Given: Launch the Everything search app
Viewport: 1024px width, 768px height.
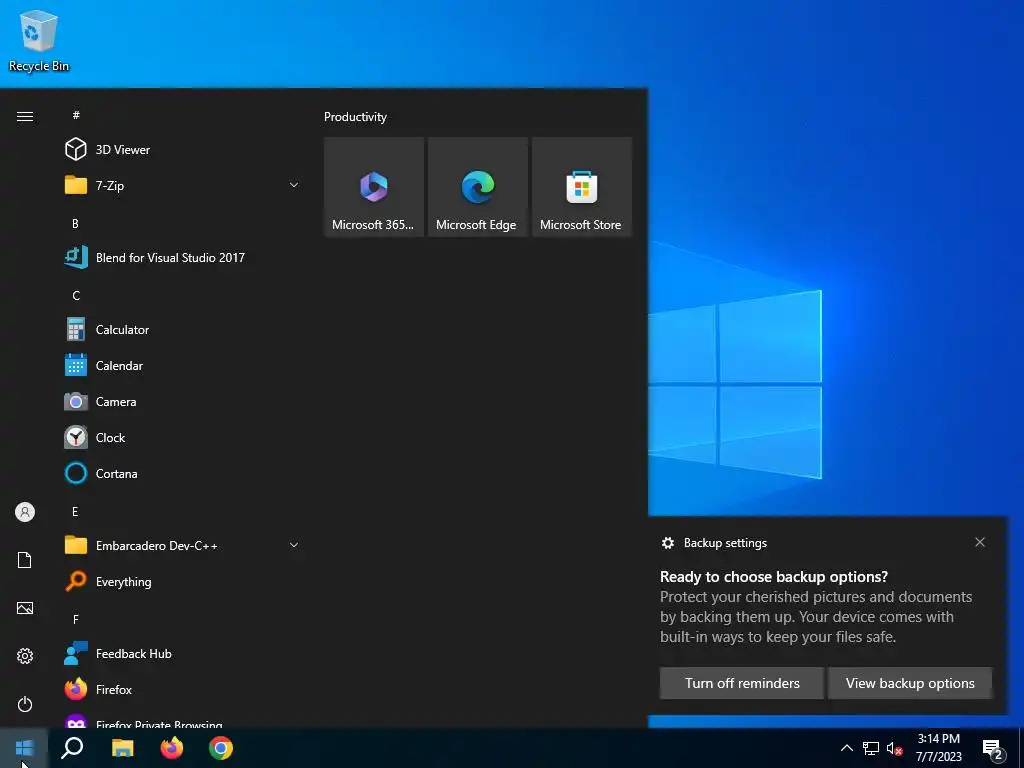Looking at the screenshot, I should [182, 581].
